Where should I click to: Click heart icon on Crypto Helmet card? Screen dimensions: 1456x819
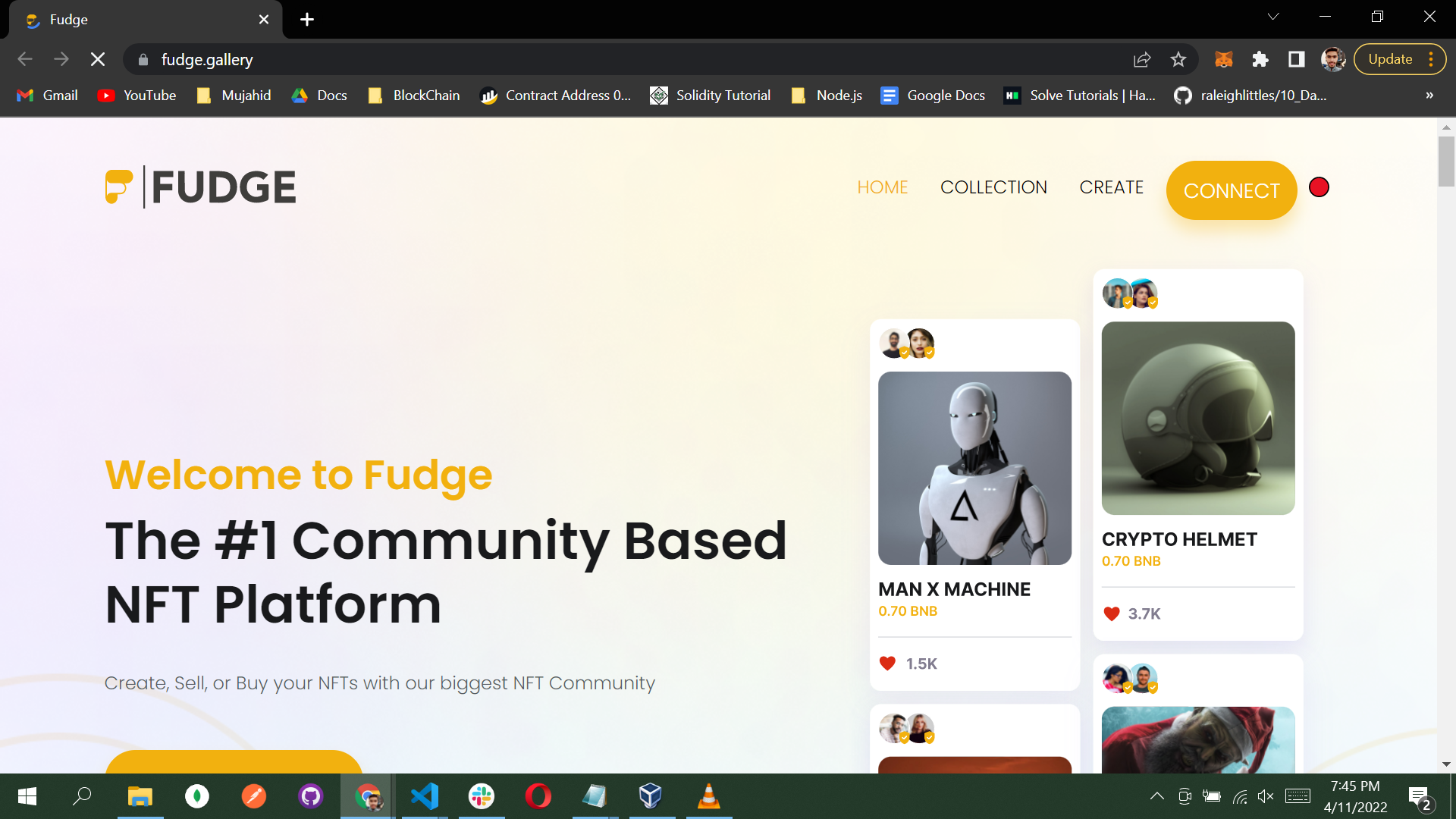1111,613
